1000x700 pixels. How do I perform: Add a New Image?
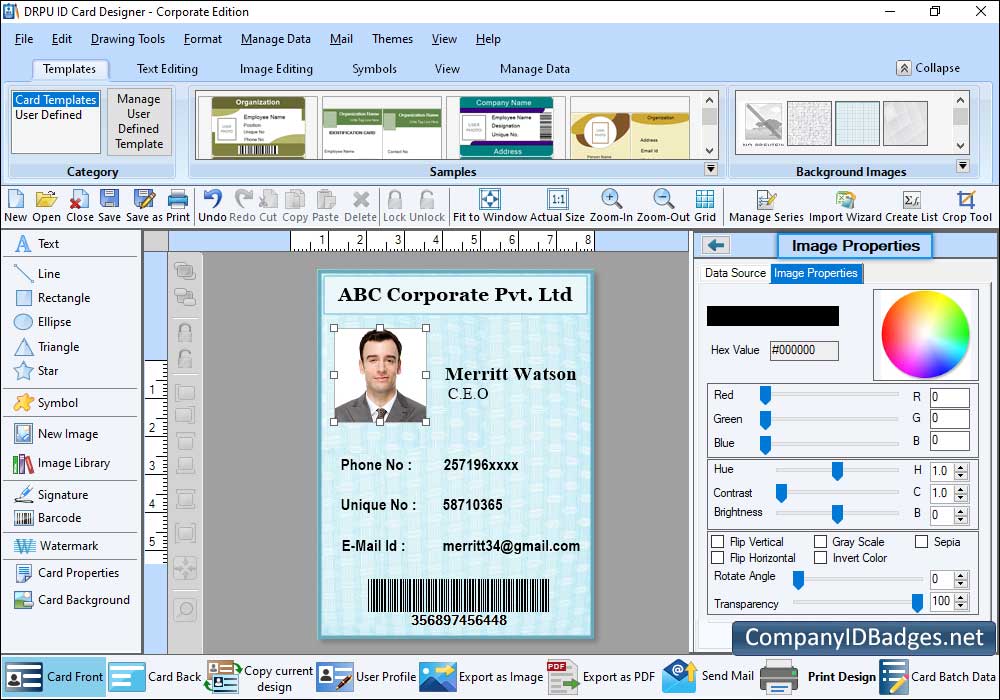pyautogui.click(x=55, y=434)
